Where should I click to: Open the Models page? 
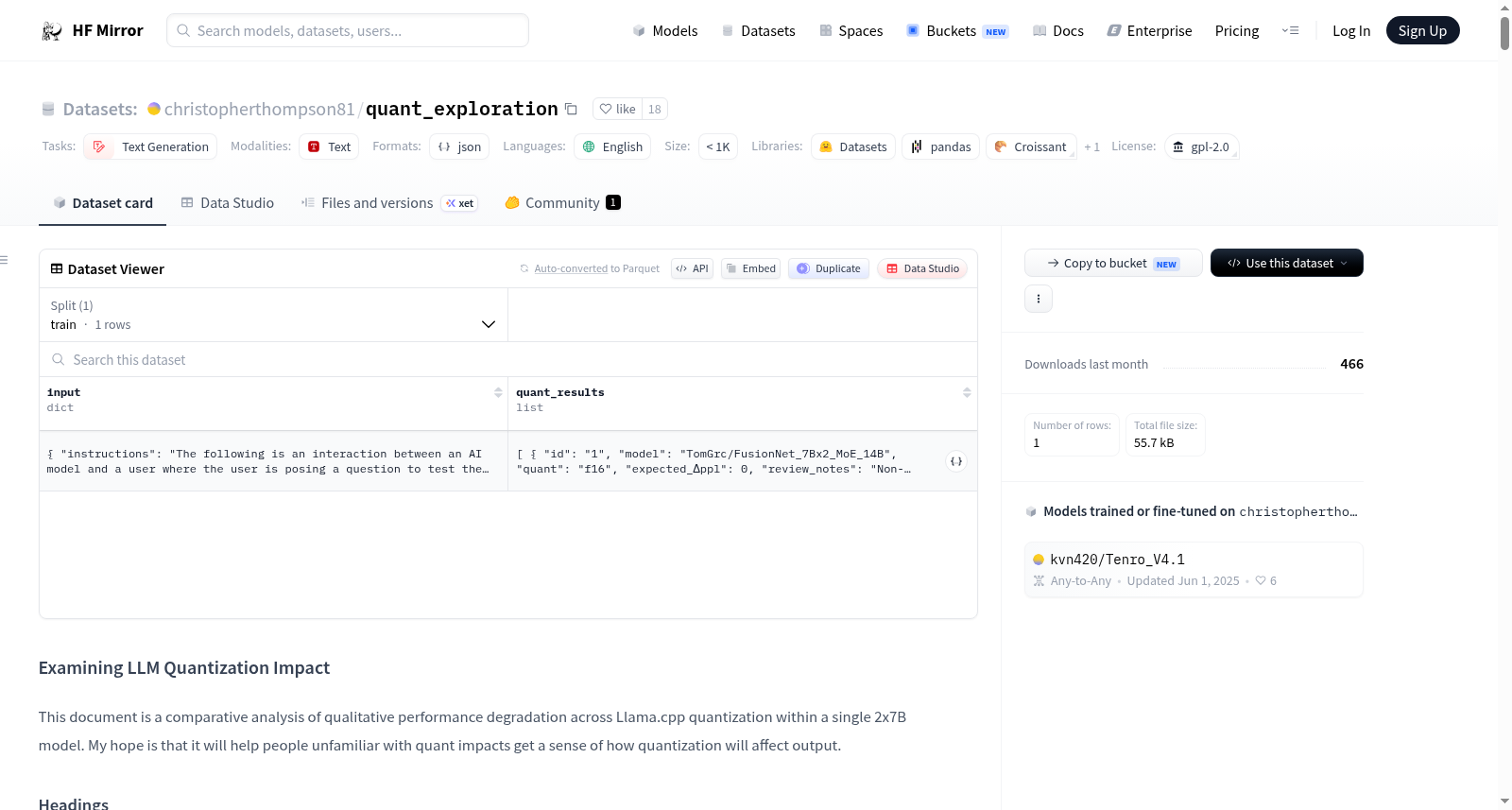pos(665,30)
